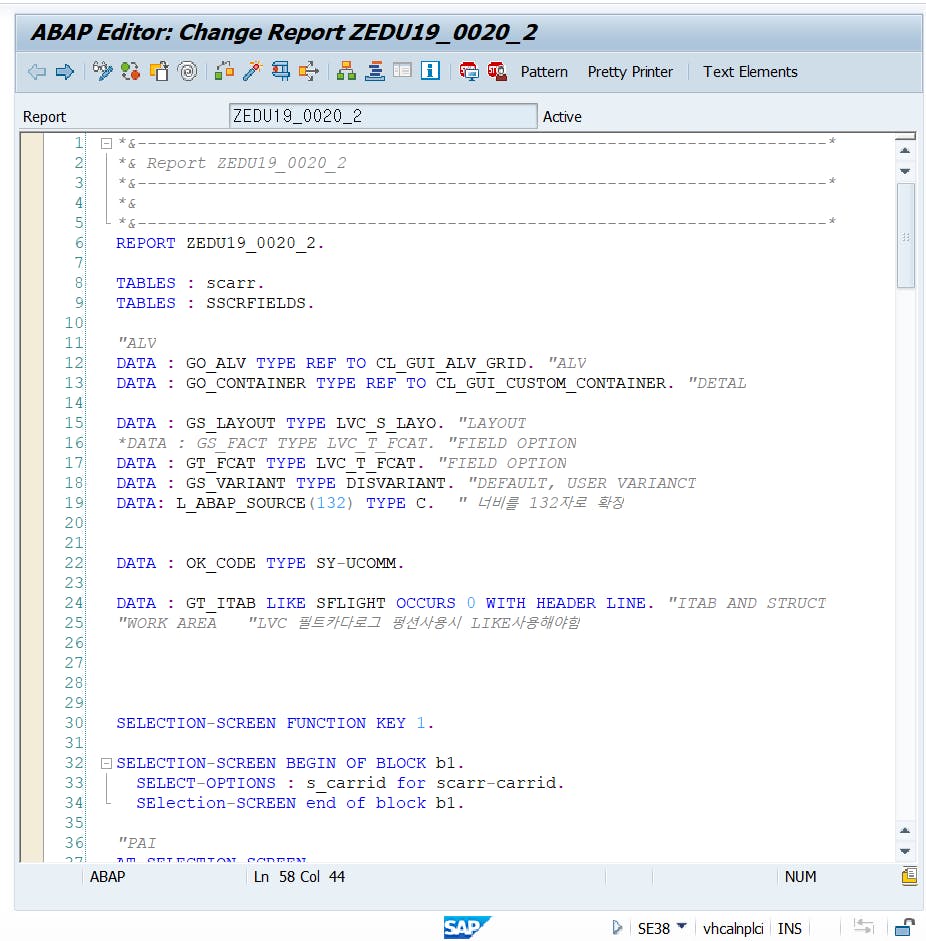
Task: Activate the program with the magic wand icon
Action: (x=252, y=71)
